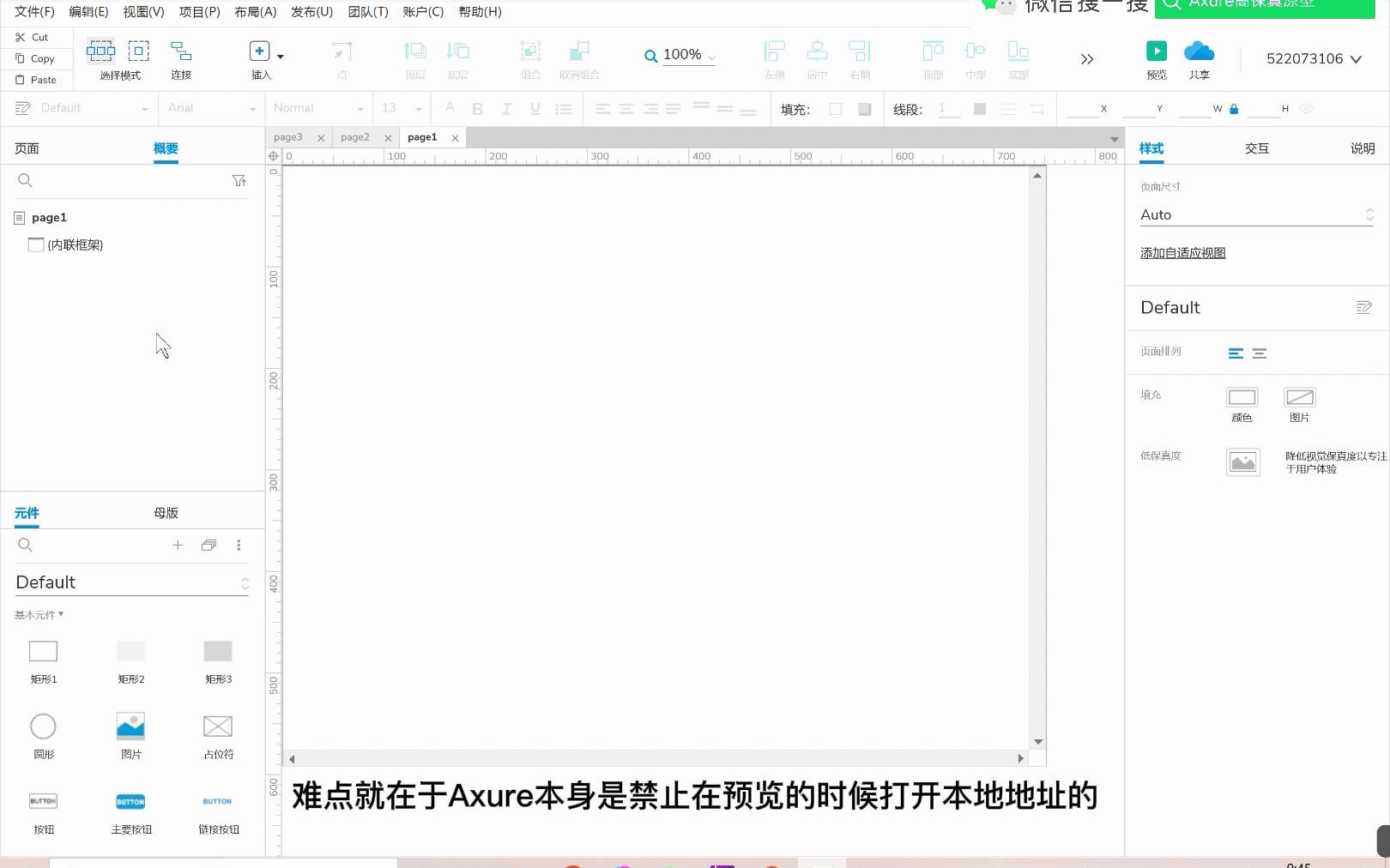The height and width of the screenshot is (868, 1390).
Task: Toggle underline text formatting
Action: point(535,109)
